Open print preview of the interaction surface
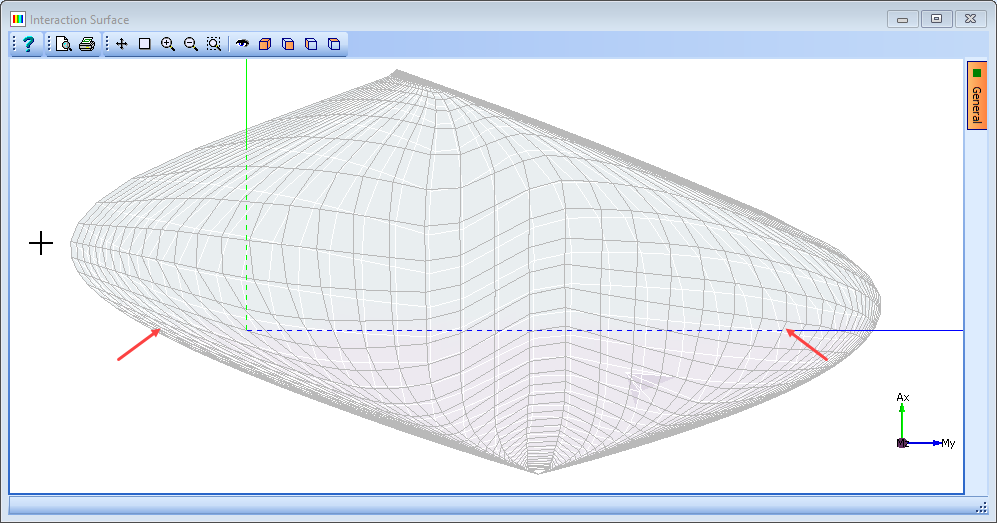This screenshot has width=997, height=523. coord(64,44)
